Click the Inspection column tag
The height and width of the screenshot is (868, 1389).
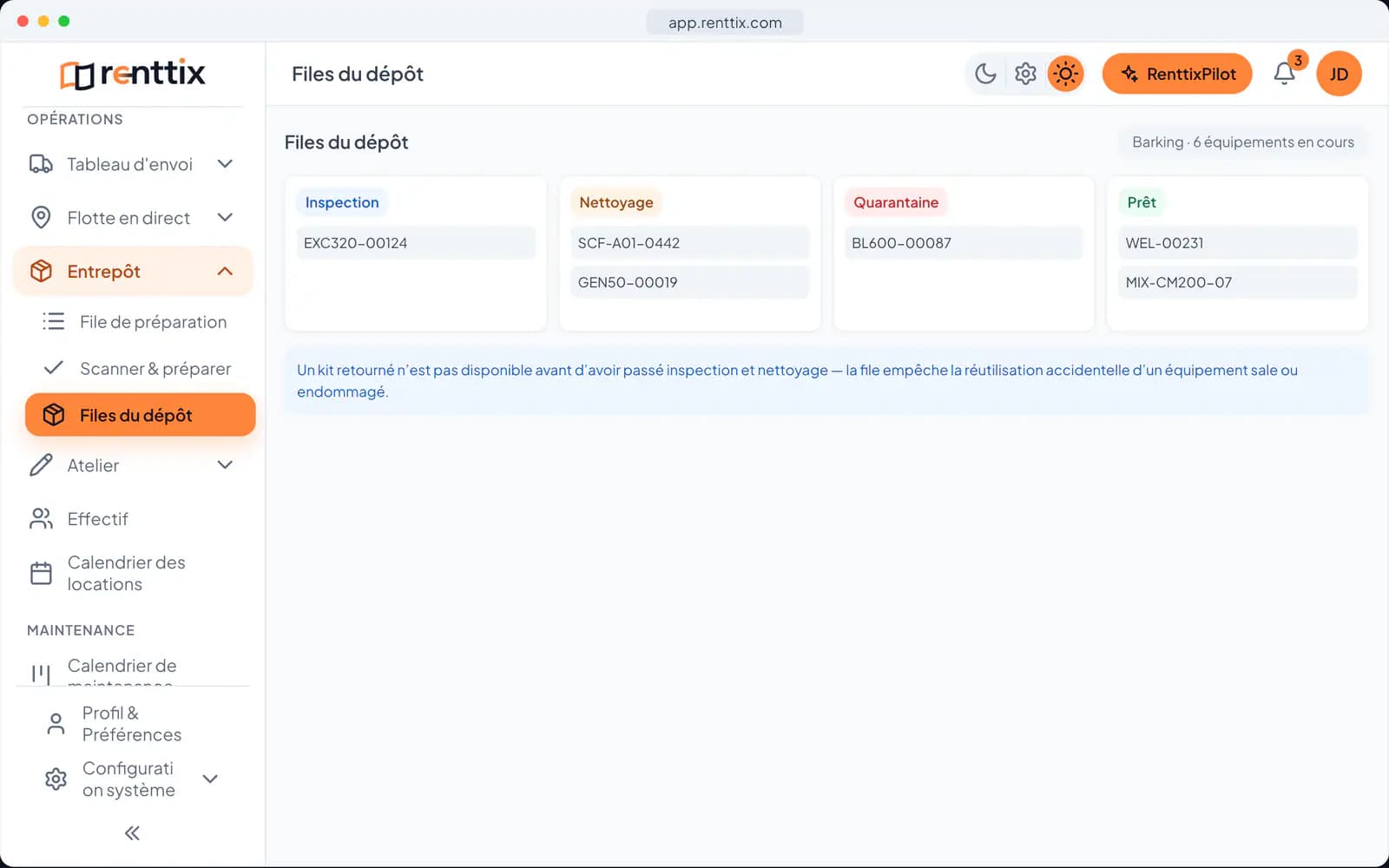342,202
